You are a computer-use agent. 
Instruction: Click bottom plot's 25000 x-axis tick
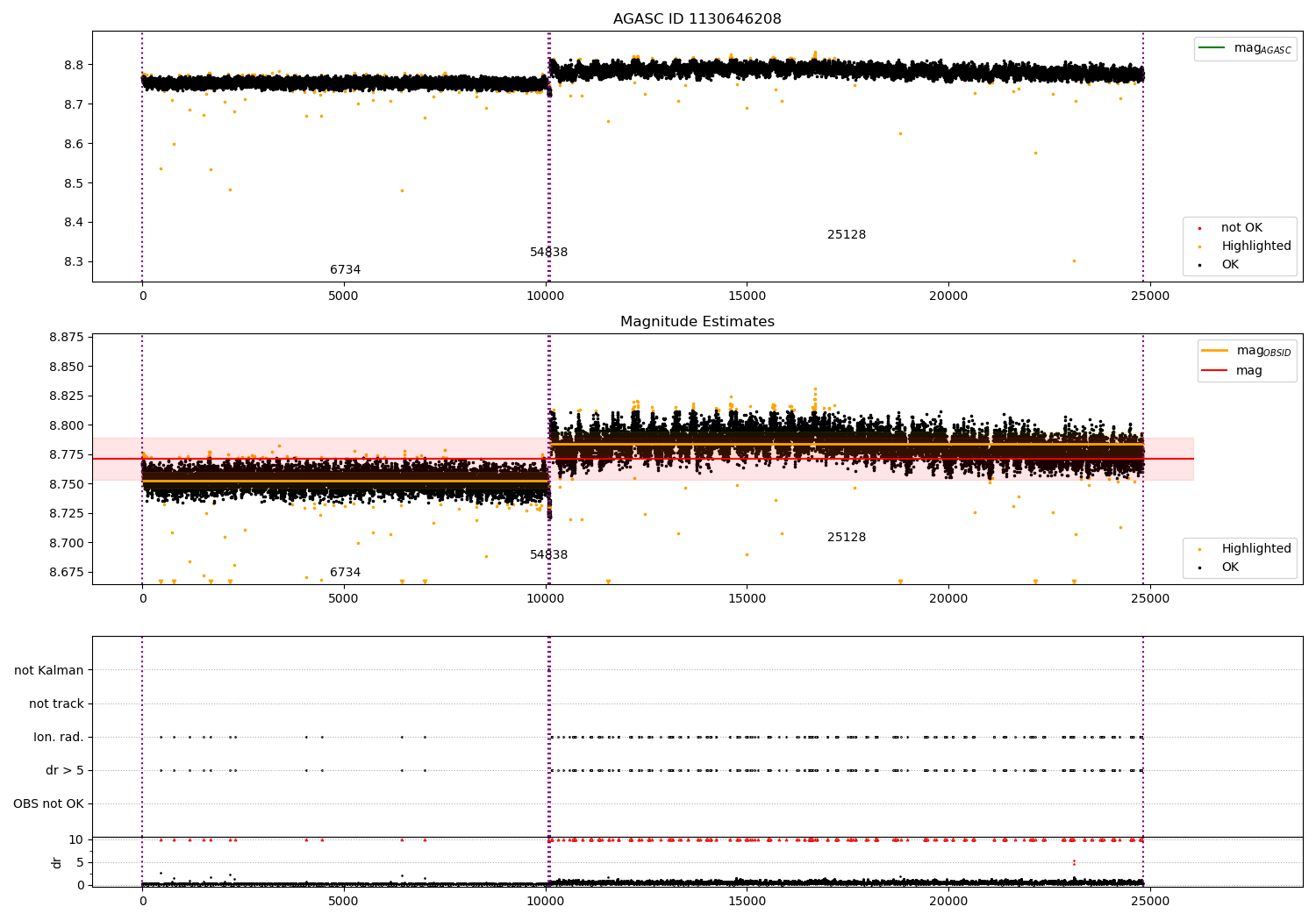pos(1149,901)
